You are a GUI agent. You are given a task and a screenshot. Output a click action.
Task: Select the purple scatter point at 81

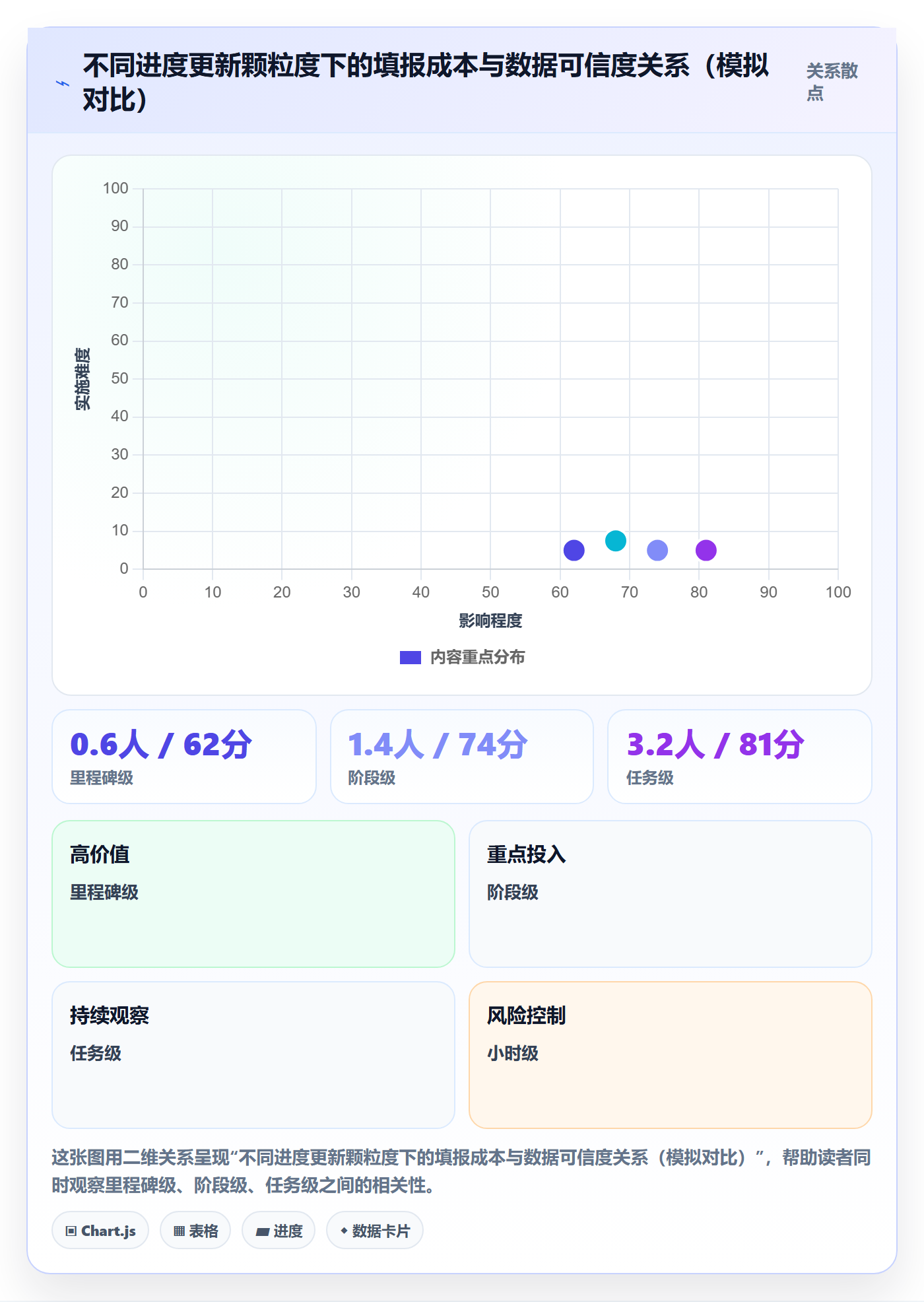coord(706,550)
